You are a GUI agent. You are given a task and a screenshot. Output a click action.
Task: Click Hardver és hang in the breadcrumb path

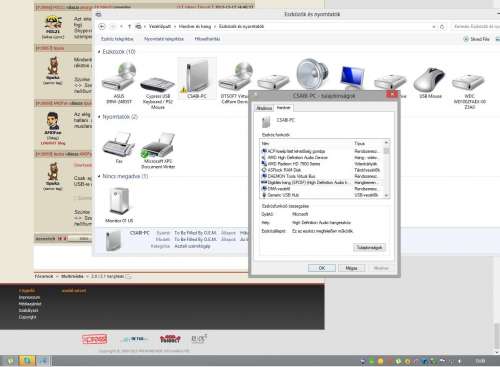pyautogui.click(x=195, y=26)
